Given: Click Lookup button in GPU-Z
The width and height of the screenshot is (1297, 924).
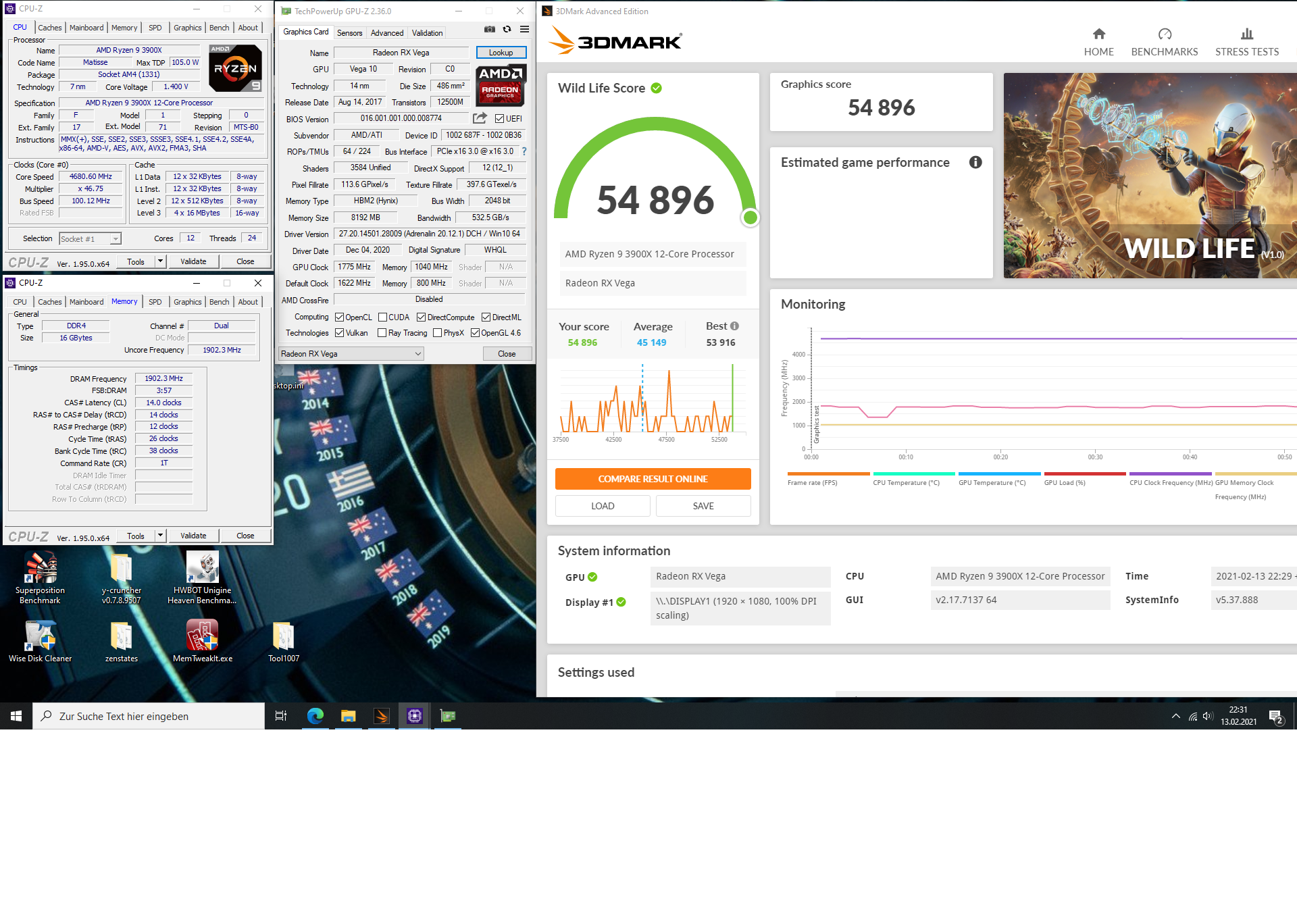Looking at the screenshot, I should coord(501,53).
